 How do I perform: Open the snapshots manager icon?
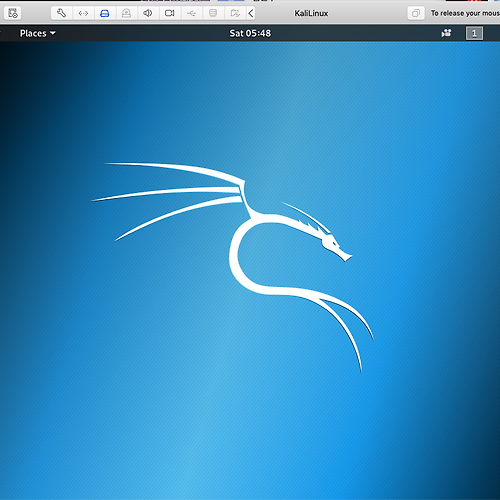(x=13, y=13)
